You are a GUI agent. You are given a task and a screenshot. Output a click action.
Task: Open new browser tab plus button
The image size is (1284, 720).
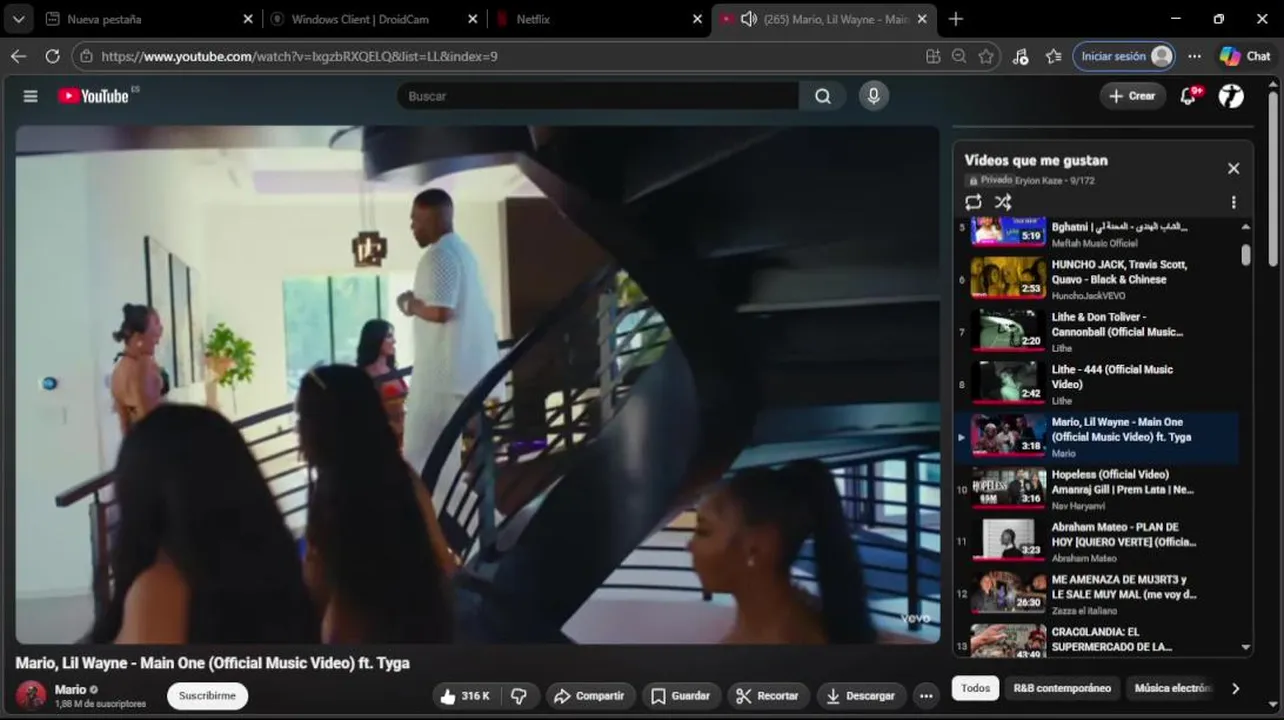(x=956, y=19)
